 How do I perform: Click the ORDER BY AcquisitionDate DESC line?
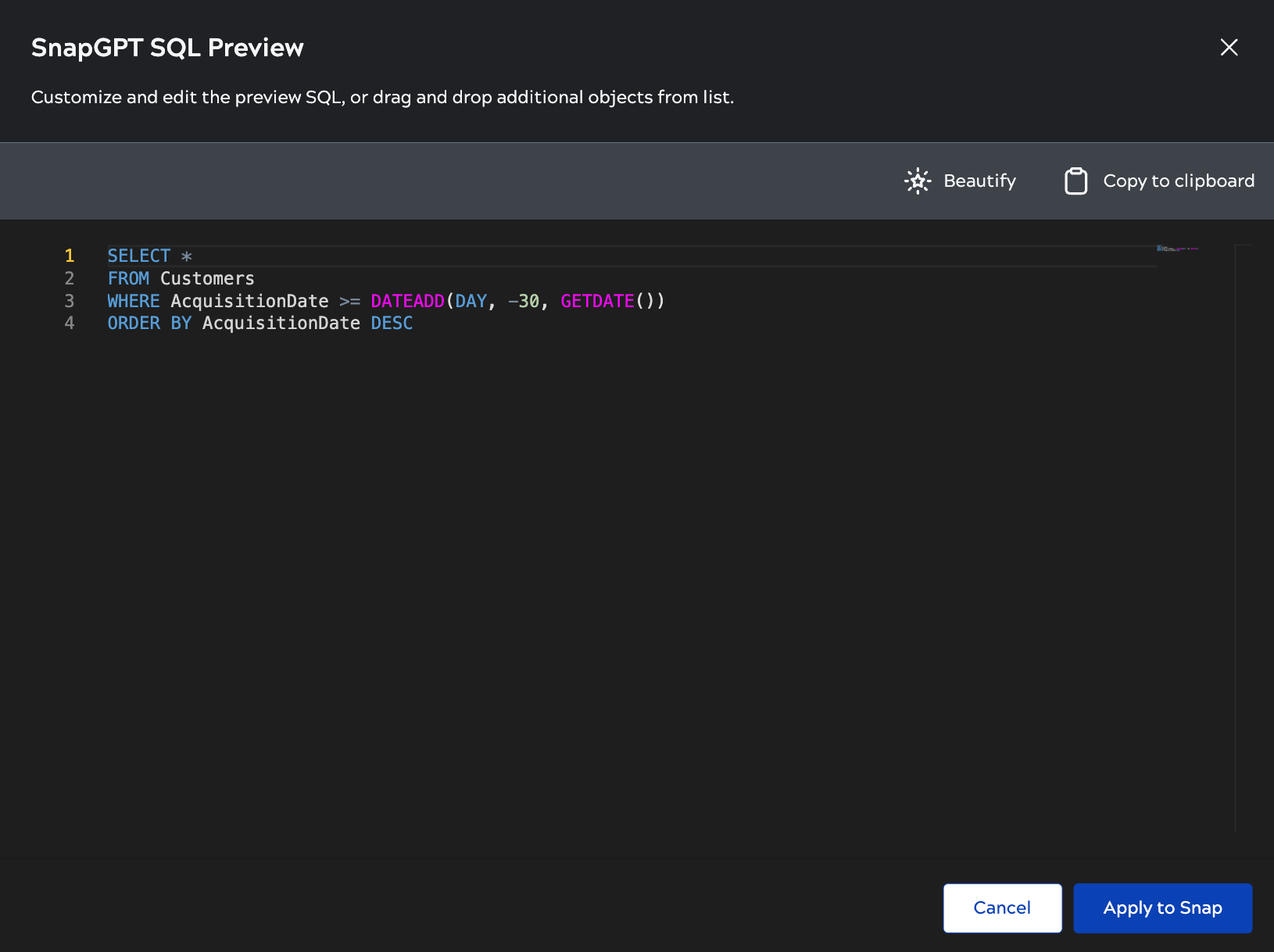point(258,323)
